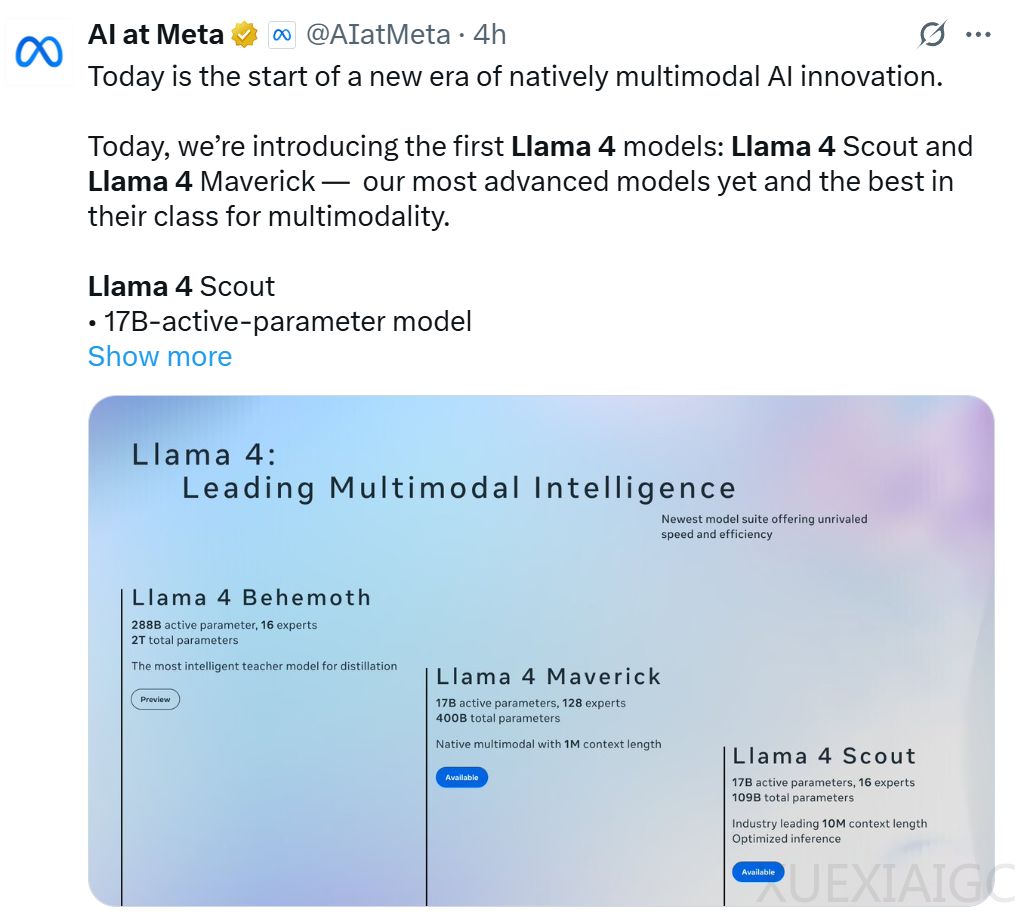Open the AI at Meta profile name

coord(156,35)
